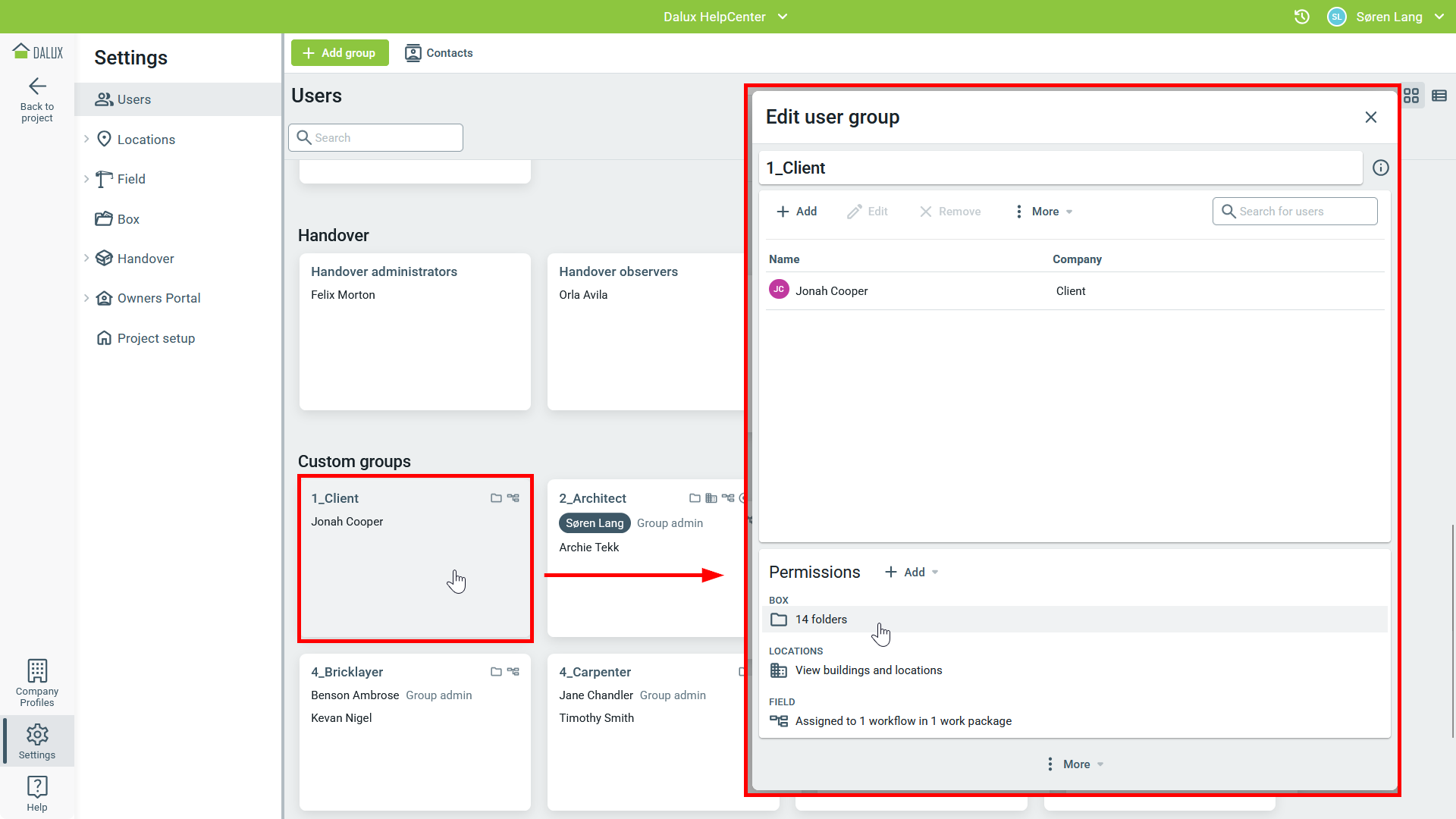Click the history clock icon in header
The width and height of the screenshot is (1456, 819).
click(x=1301, y=17)
